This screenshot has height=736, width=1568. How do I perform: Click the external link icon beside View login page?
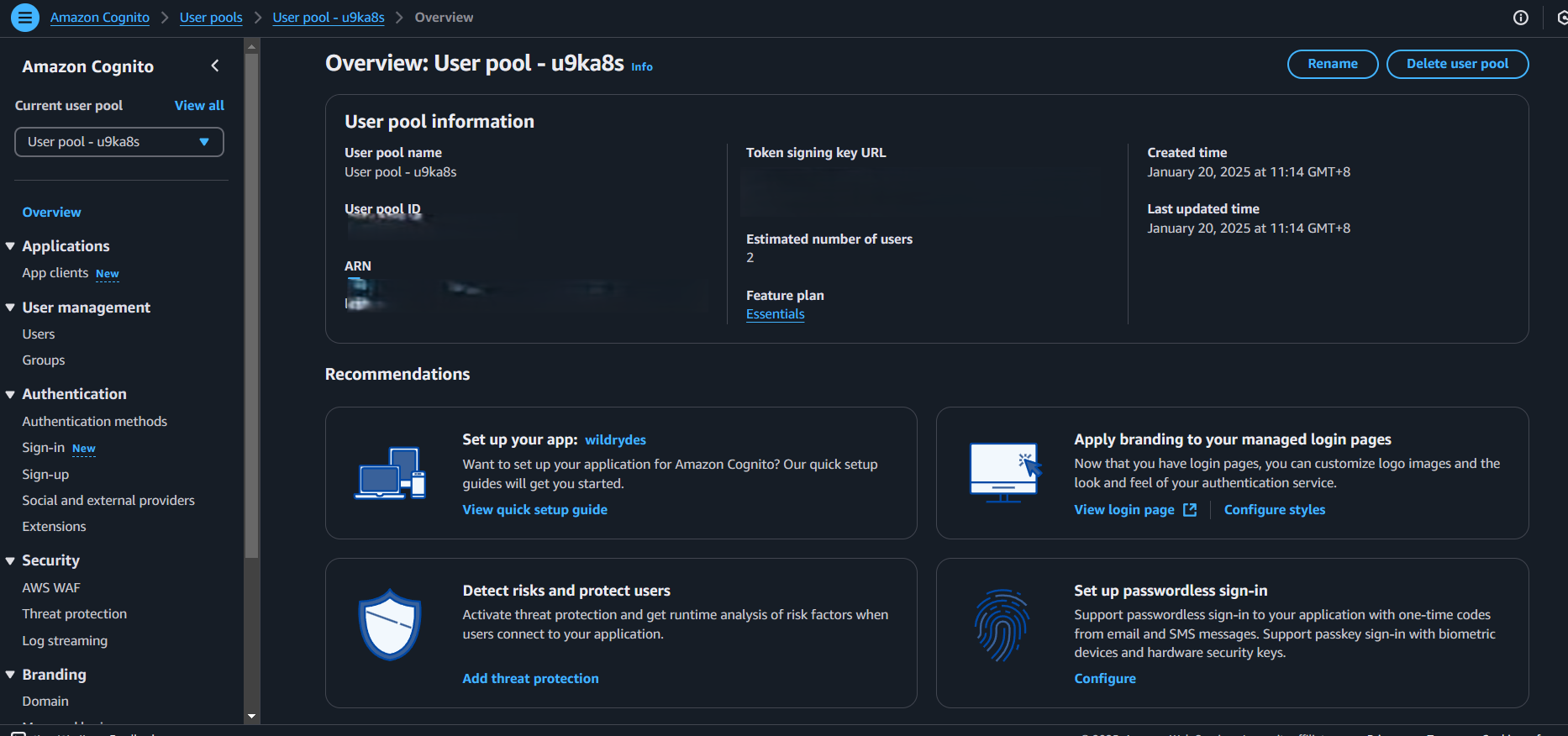1190,510
